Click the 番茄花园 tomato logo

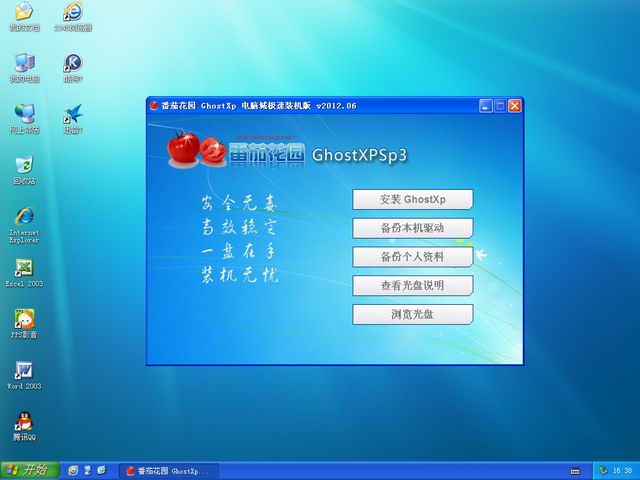pos(237,153)
